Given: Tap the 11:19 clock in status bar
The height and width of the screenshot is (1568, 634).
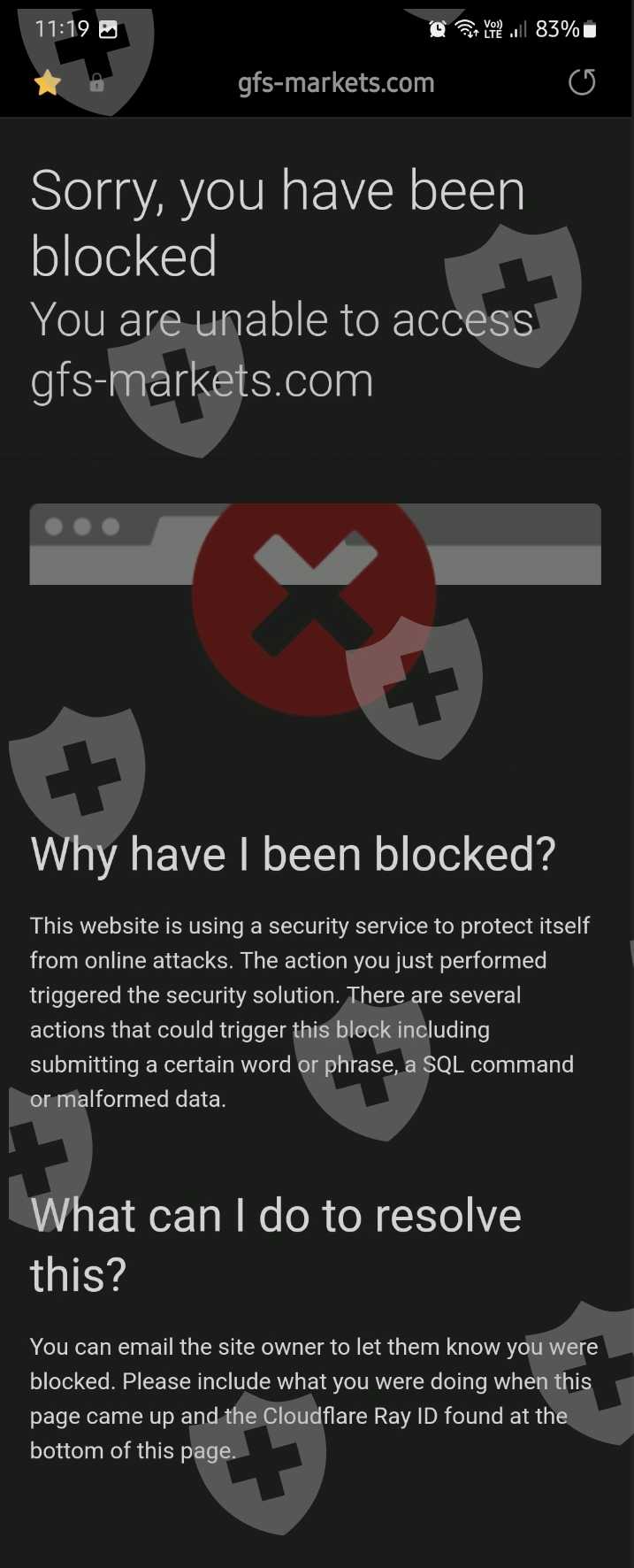Looking at the screenshot, I should click(62, 28).
